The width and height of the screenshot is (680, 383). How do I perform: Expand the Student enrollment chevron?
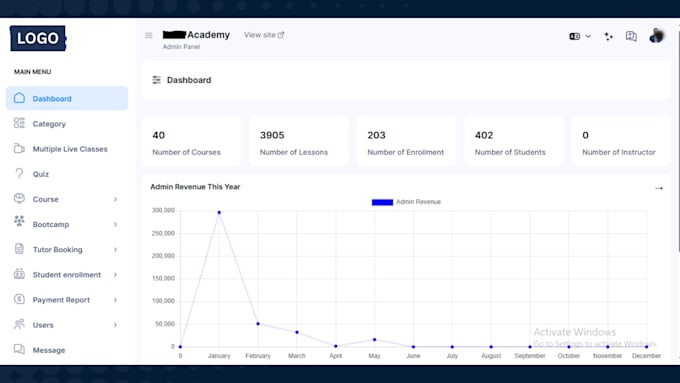(115, 275)
